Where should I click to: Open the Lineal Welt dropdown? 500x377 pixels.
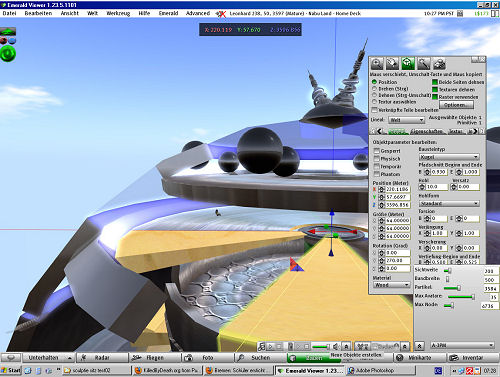pyautogui.click(x=406, y=120)
